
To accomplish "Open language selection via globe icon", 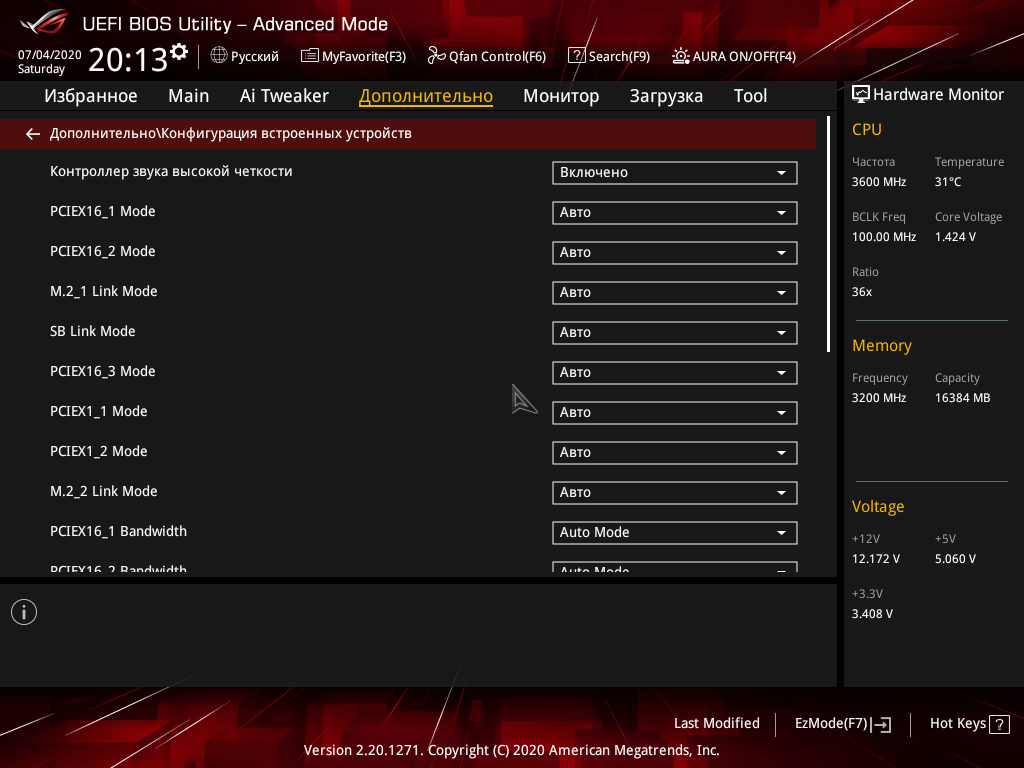I will coord(219,56).
